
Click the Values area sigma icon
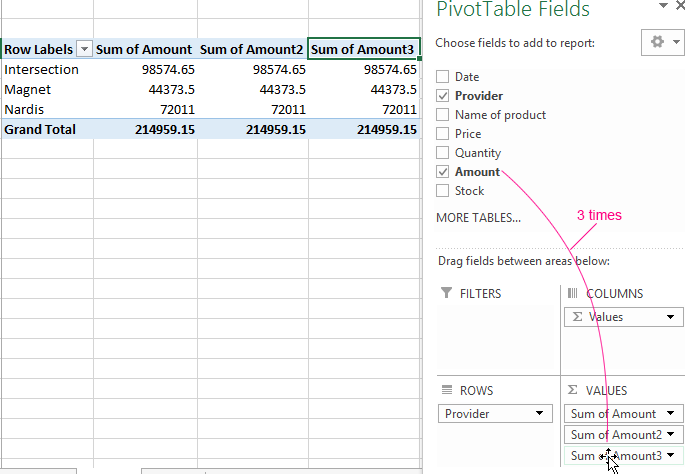tap(572, 390)
